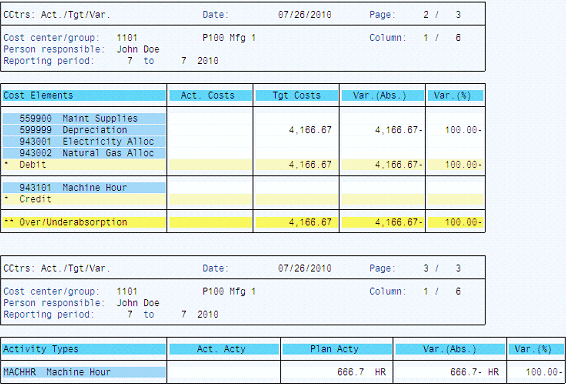
Task: Click the Plan Acty column header
Action: pos(337,349)
